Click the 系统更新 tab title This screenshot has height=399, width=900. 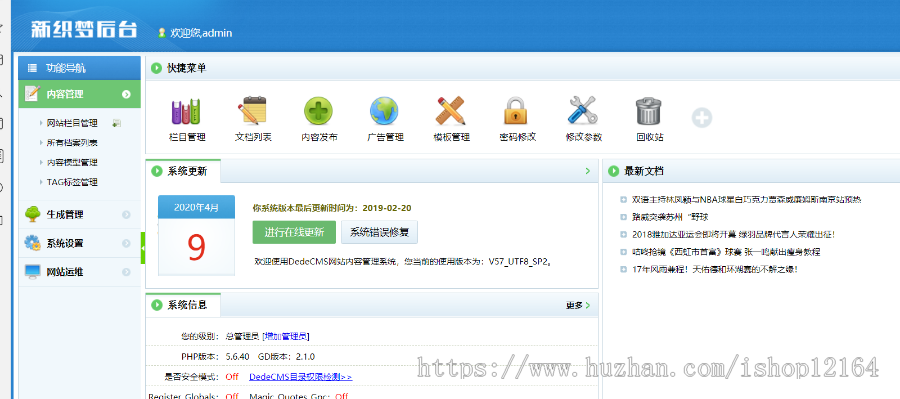(187, 171)
